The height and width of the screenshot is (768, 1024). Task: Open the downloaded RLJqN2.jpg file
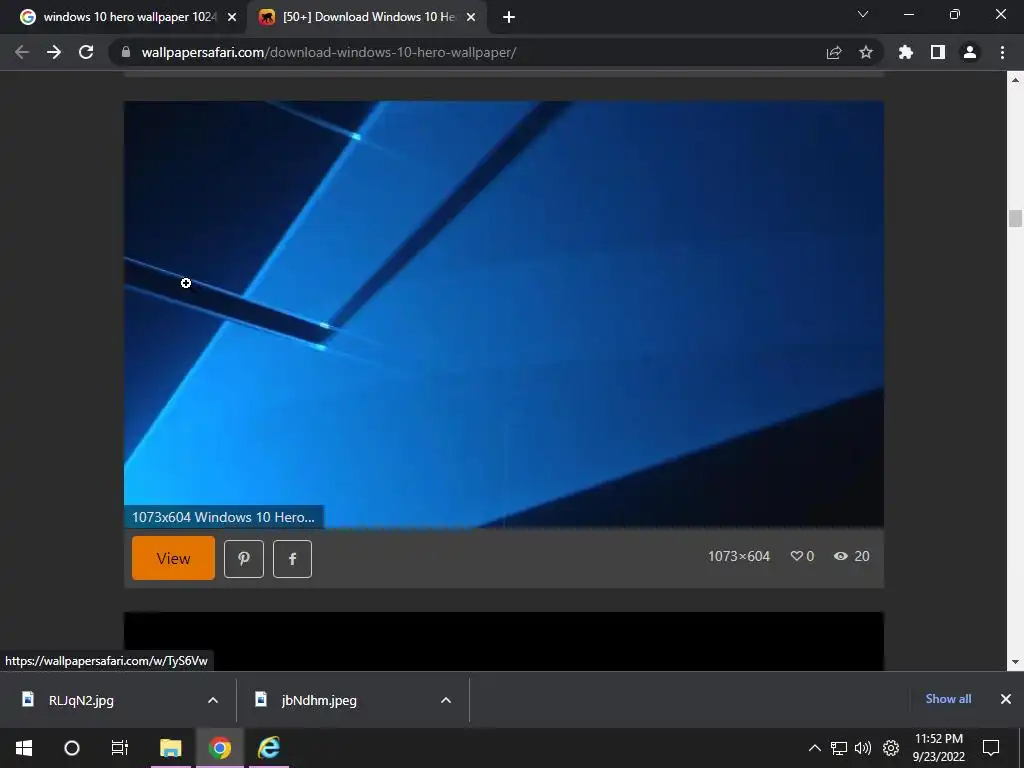click(81, 700)
